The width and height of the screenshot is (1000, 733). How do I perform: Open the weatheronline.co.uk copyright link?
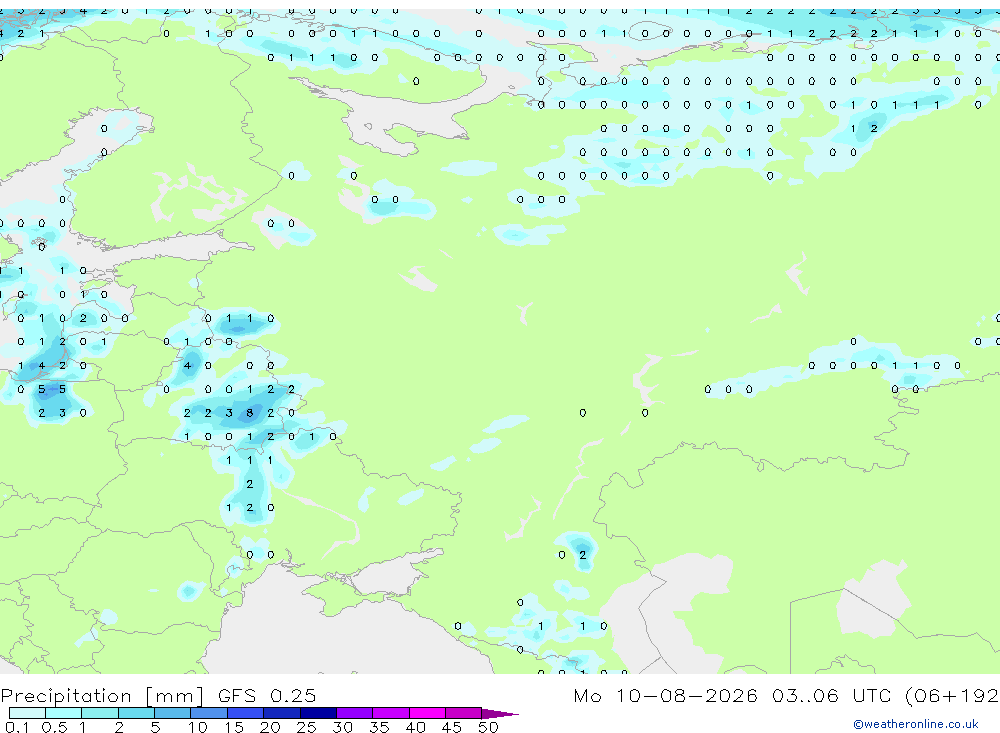(x=915, y=724)
